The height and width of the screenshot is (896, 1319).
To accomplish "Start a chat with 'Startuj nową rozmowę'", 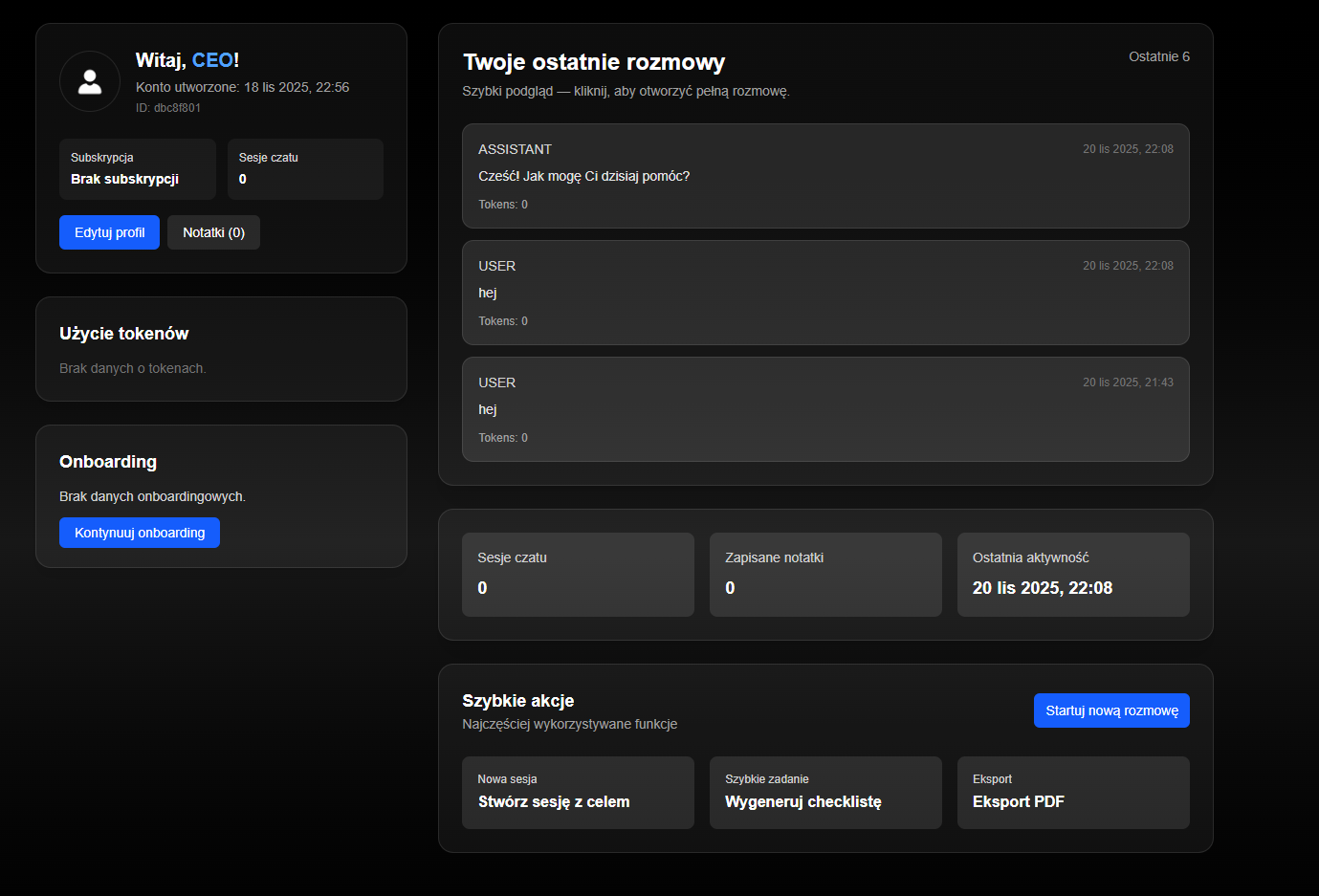I will (1110, 710).
